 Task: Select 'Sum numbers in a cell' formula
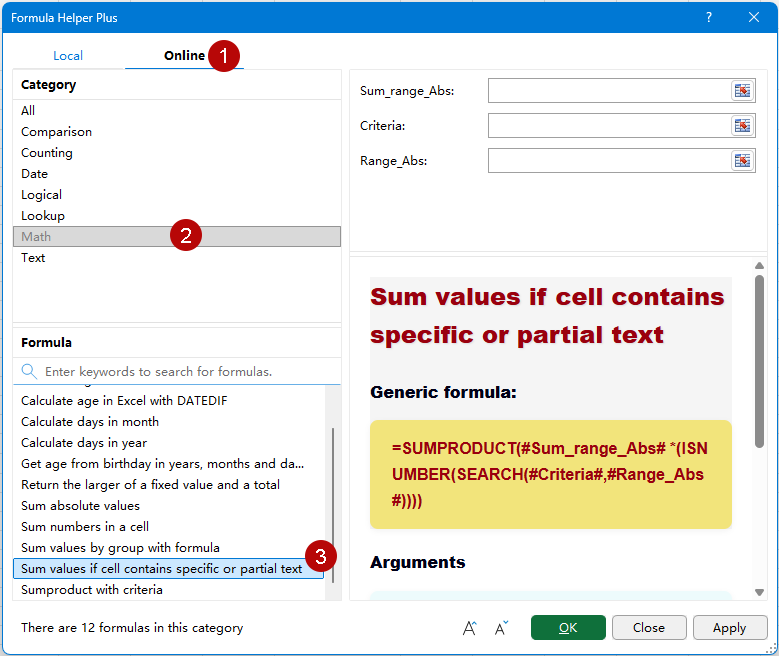click(169, 526)
